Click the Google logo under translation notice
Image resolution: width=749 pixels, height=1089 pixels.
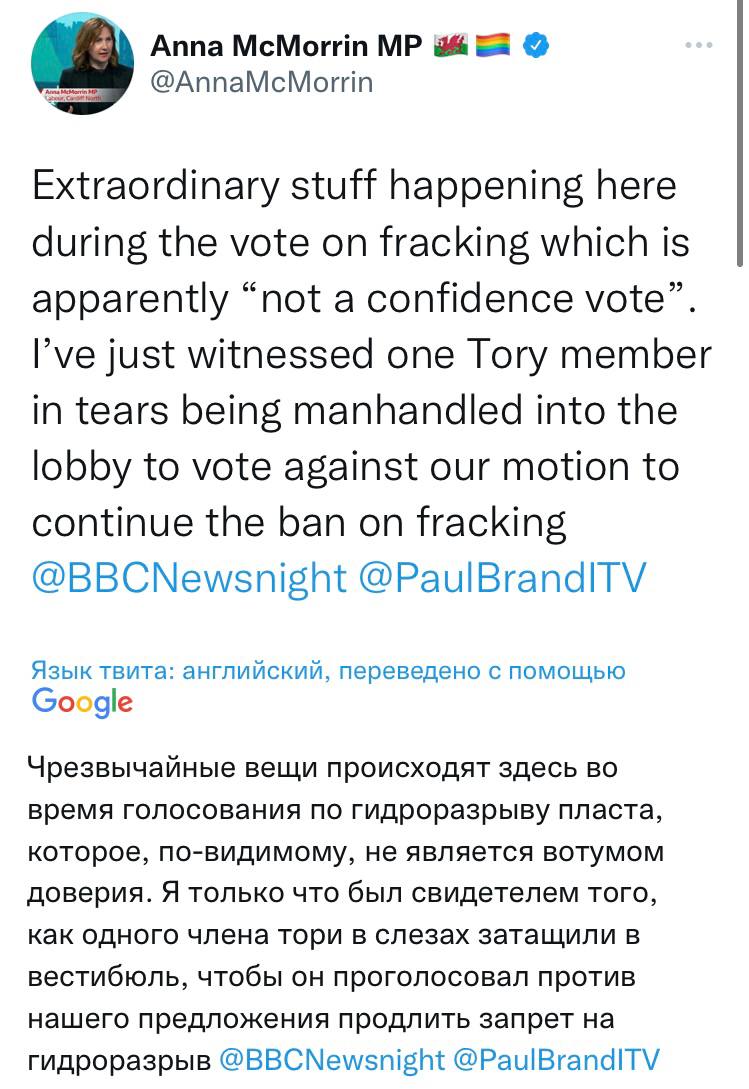[82, 701]
